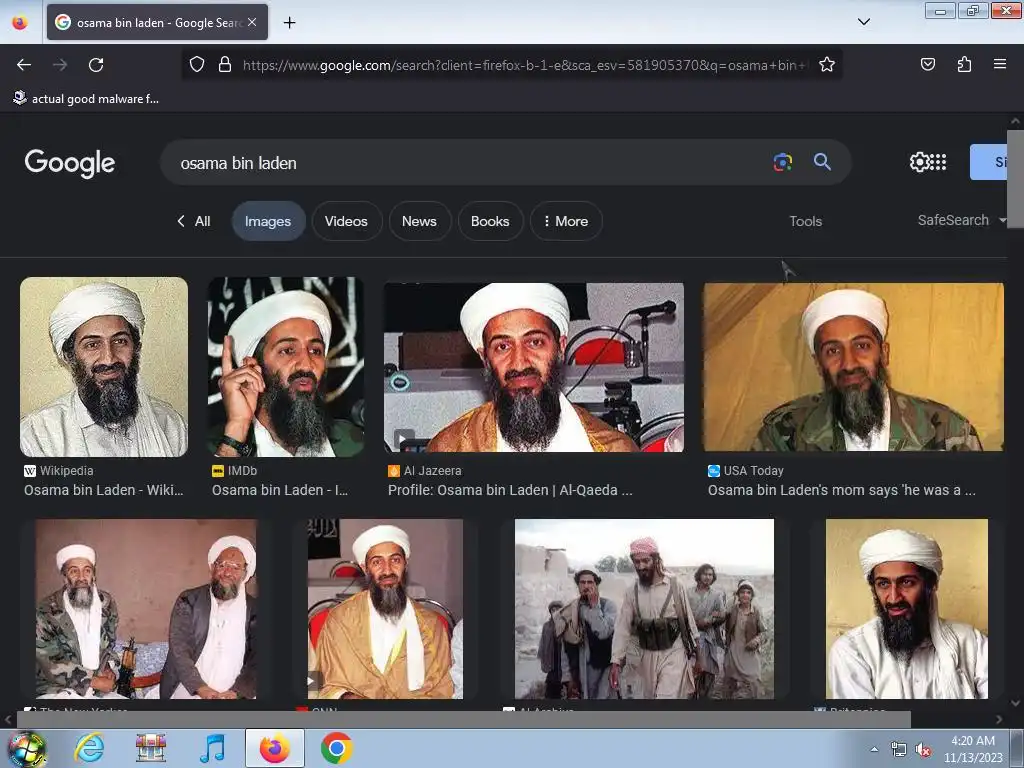Open Google quick settings gear icon
1024x768 pixels.
pos(919,162)
